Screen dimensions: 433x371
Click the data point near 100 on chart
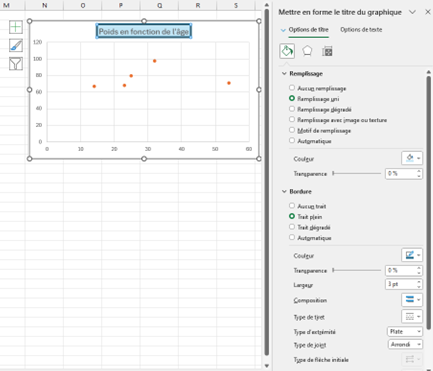click(154, 61)
